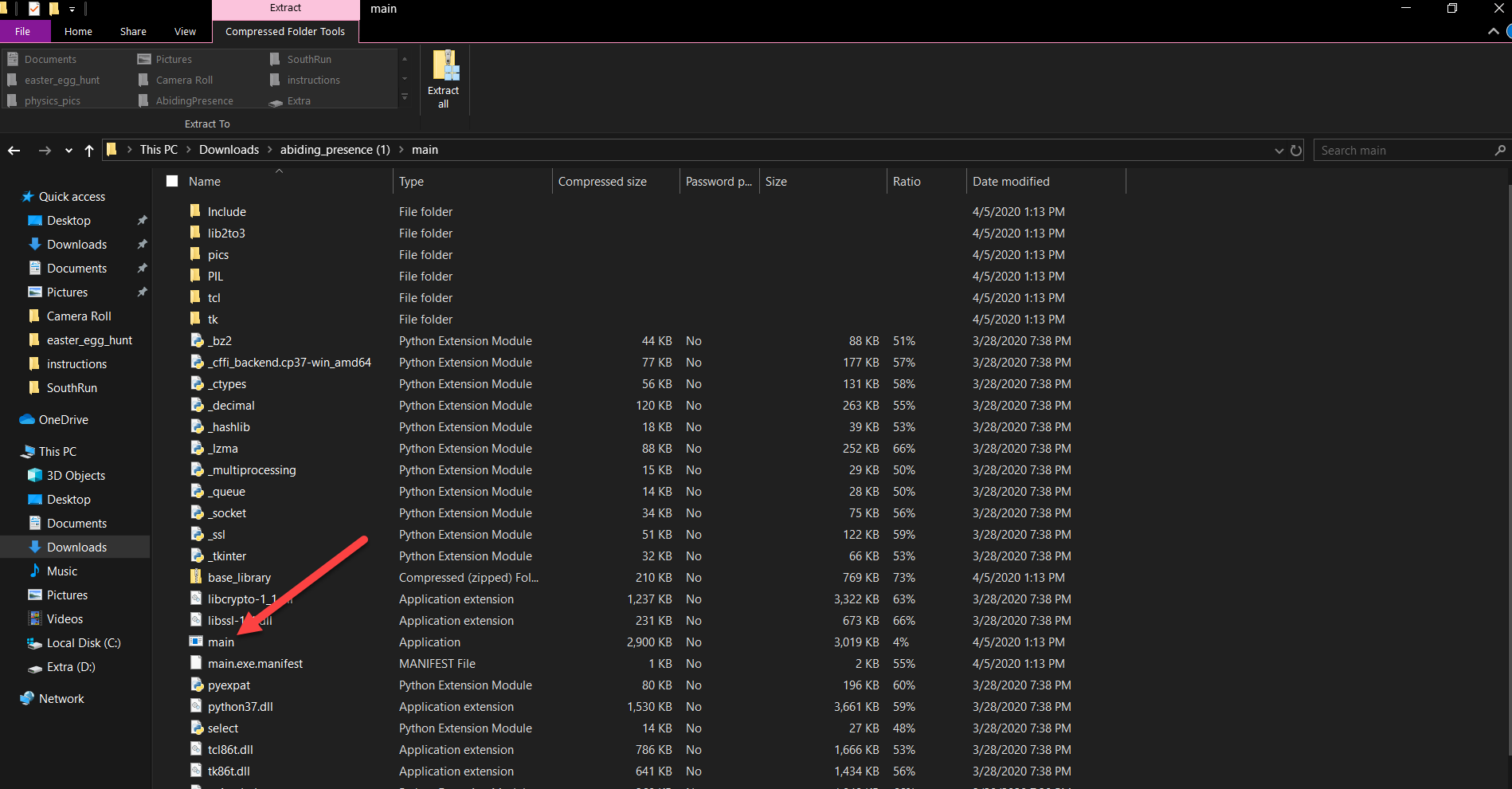
Task: Open Extra (D:) drive in sidebar
Action: click(70, 667)
